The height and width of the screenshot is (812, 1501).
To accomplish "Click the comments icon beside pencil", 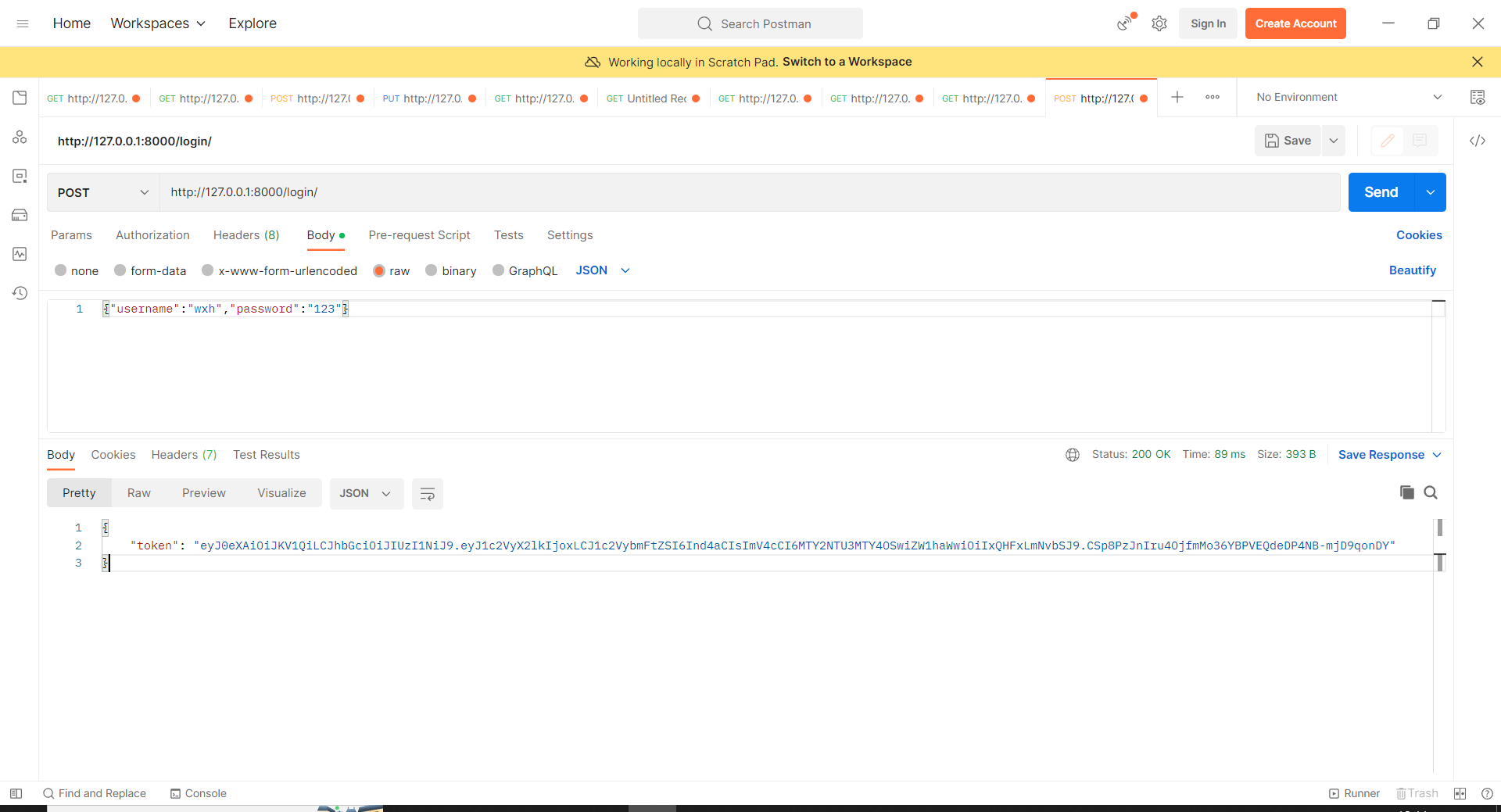I will click(1420, 141).
